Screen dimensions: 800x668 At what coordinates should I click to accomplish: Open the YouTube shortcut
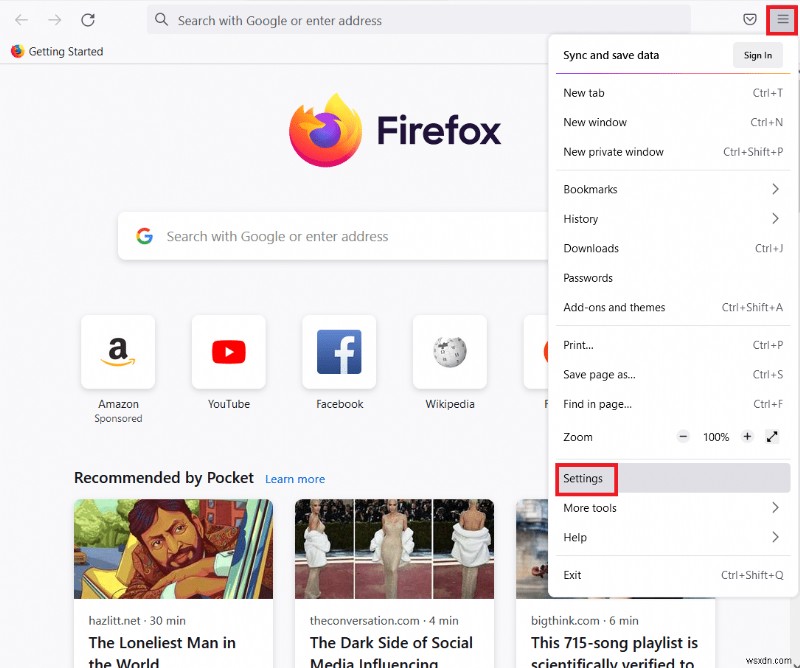tap(228, 352)
